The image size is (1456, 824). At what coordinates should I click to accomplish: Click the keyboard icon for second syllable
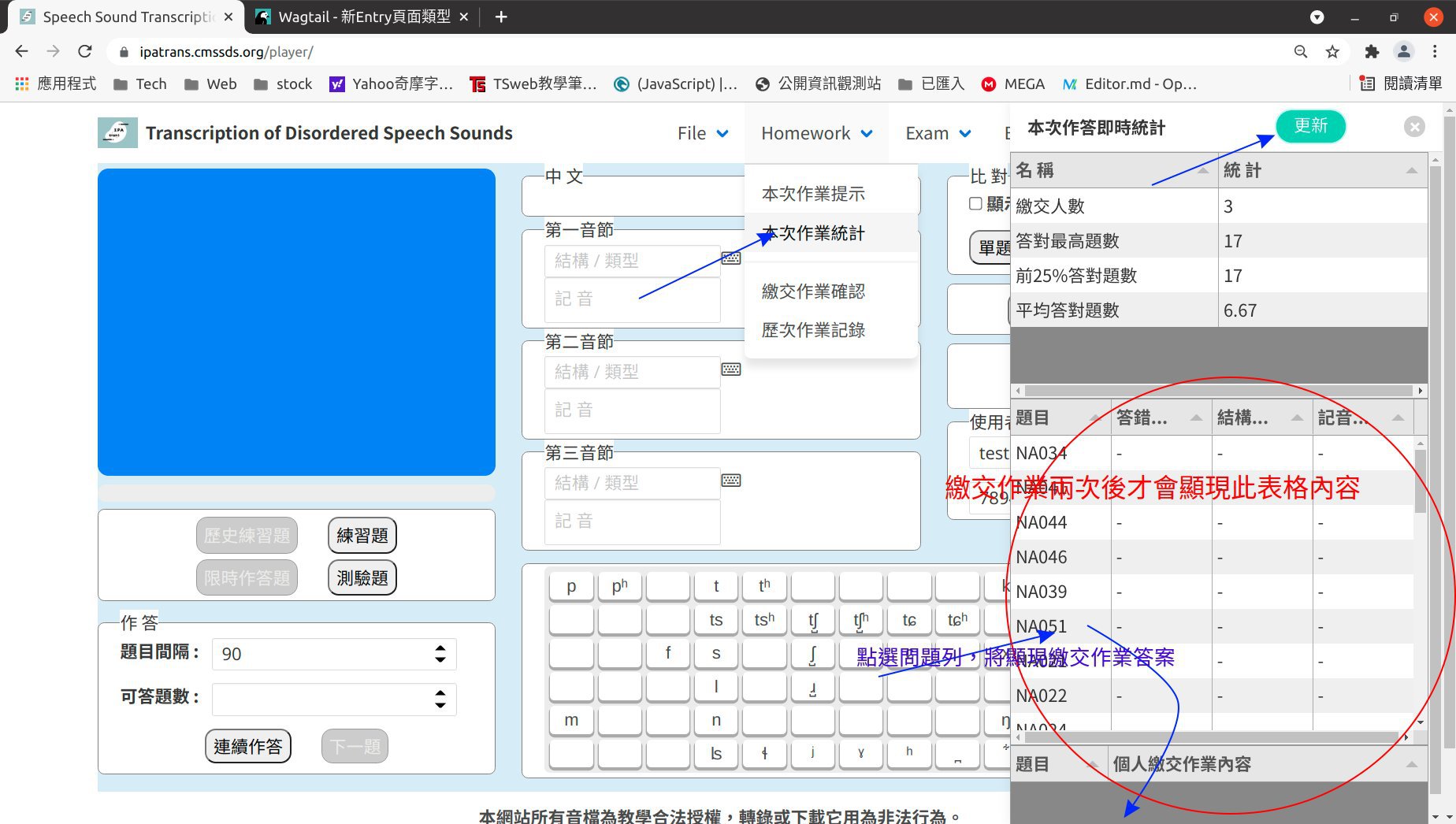[730, 369]
